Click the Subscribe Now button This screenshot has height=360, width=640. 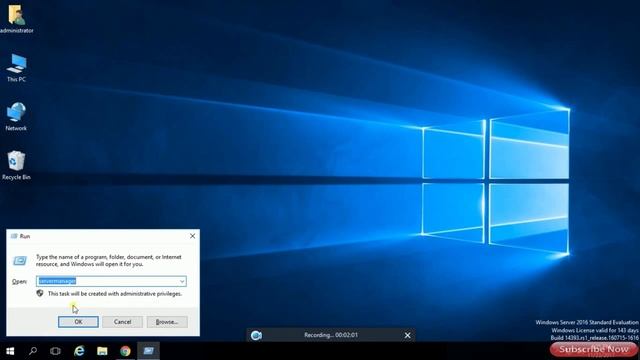[x=594, y=349]
